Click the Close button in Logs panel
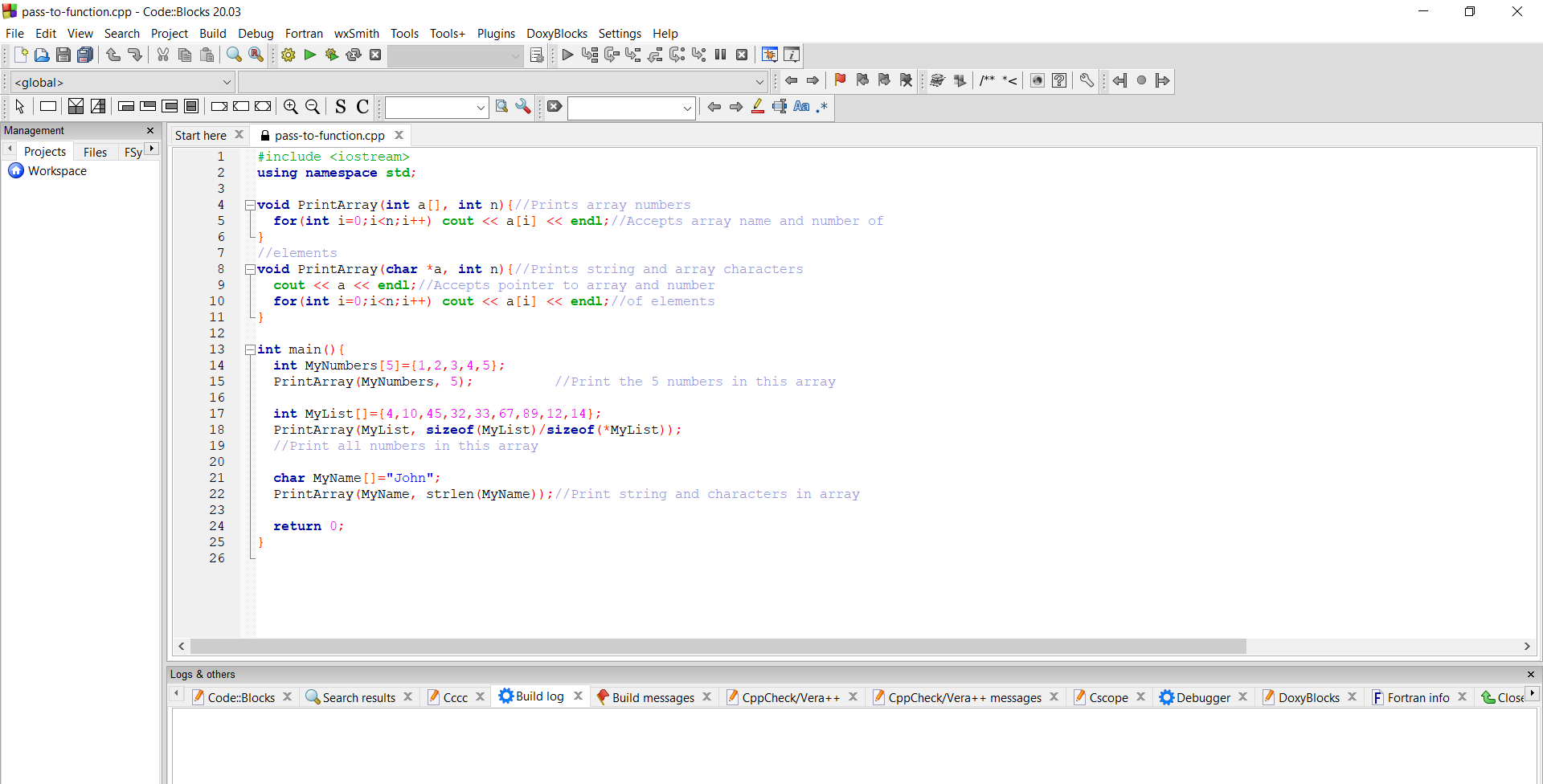 pyautogui.click(x=1507, y=697)
